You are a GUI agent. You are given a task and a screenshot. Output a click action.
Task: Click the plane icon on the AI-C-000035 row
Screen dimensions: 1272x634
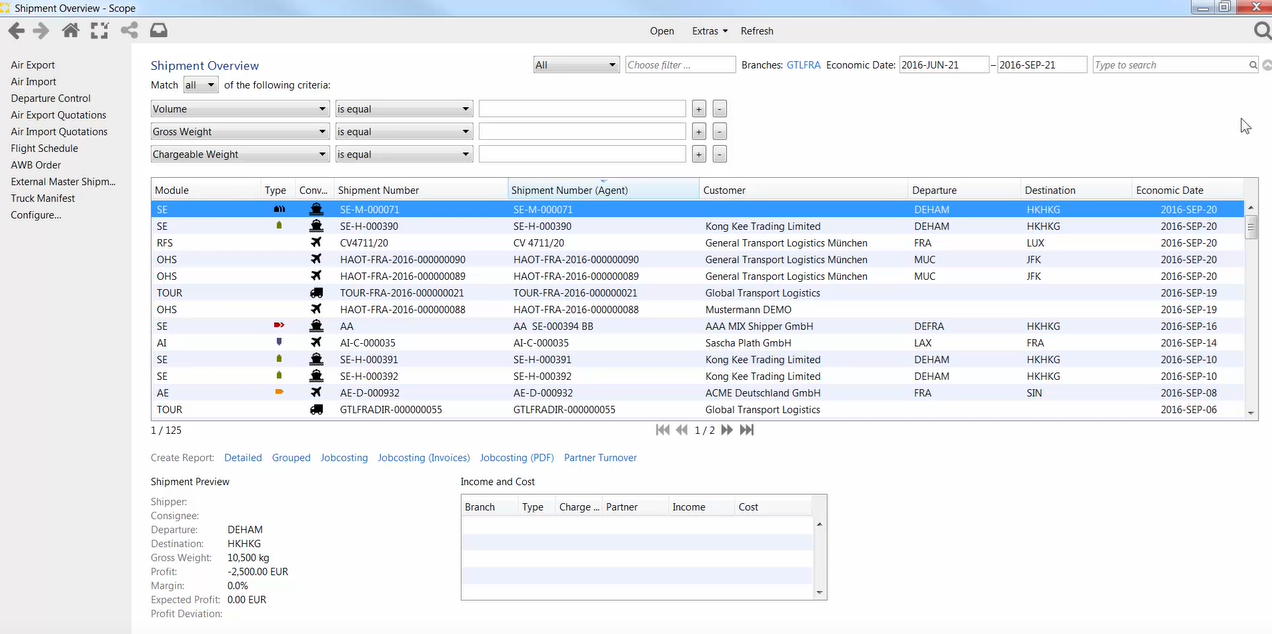(x=317, y=342)
